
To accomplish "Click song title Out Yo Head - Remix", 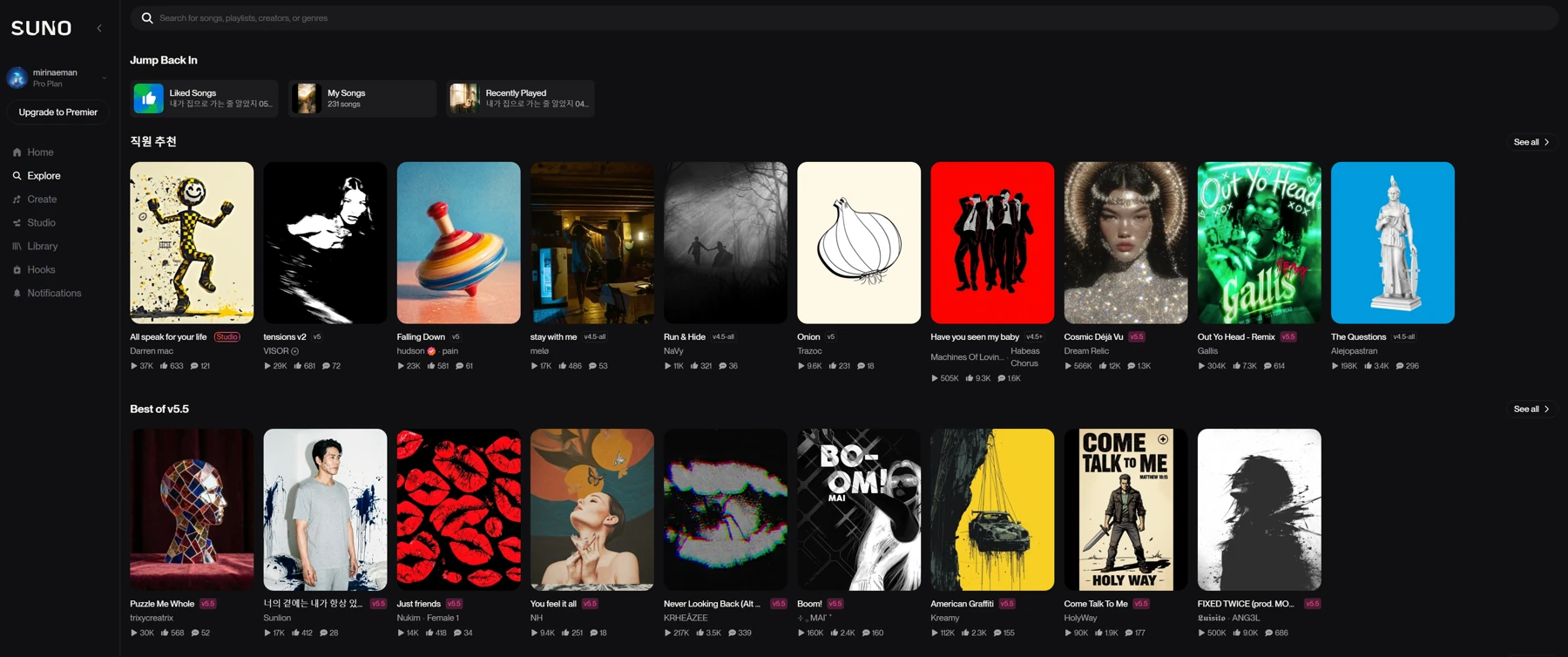I will 1236,337.
